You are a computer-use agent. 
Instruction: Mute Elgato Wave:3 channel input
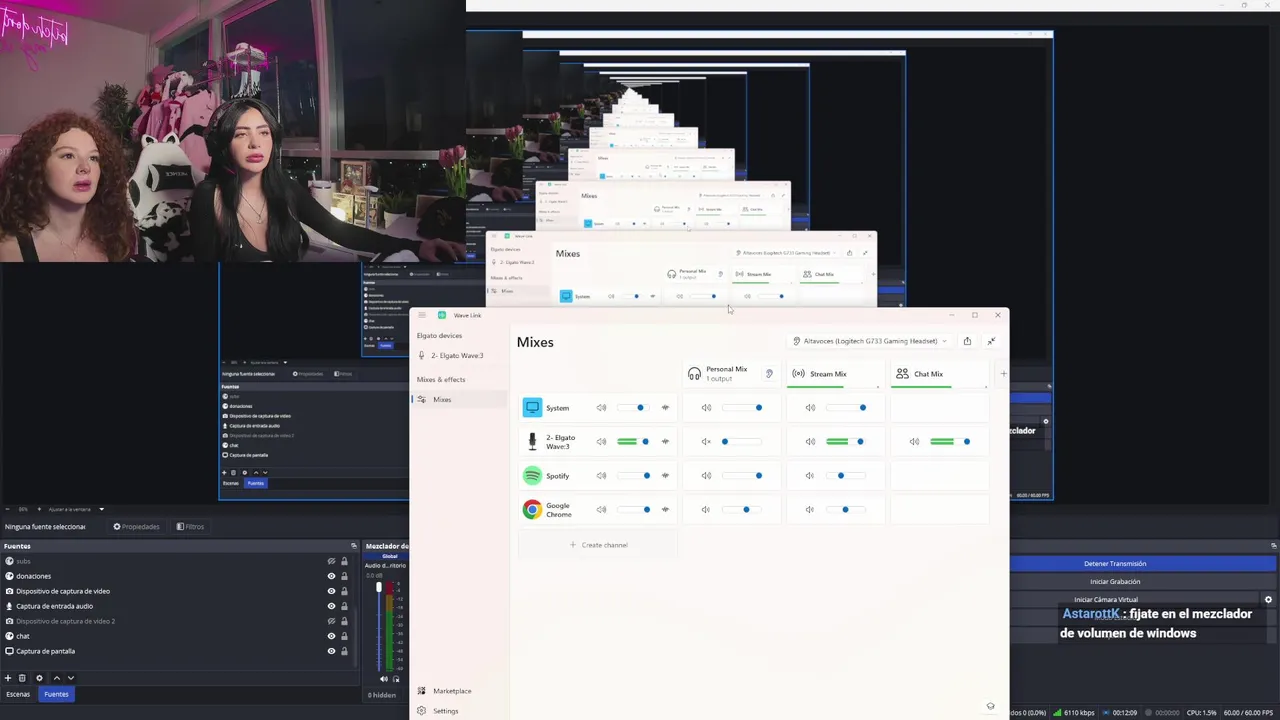[x=601, y=441]
